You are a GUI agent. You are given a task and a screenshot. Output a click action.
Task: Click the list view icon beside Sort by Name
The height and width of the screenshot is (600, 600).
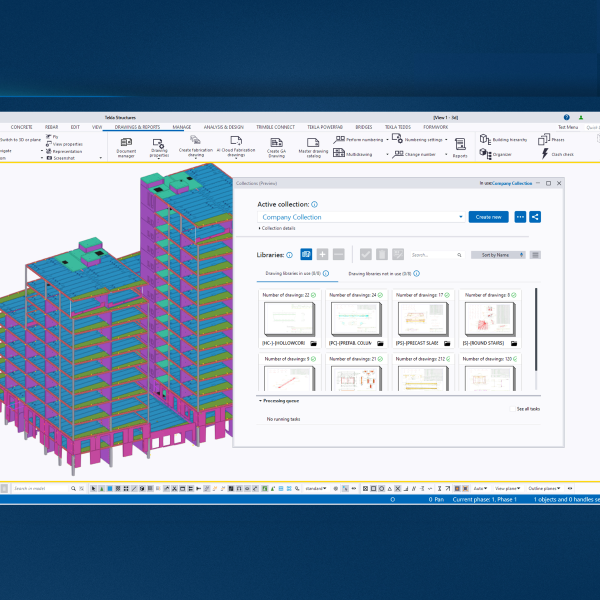tap(535, 255)
